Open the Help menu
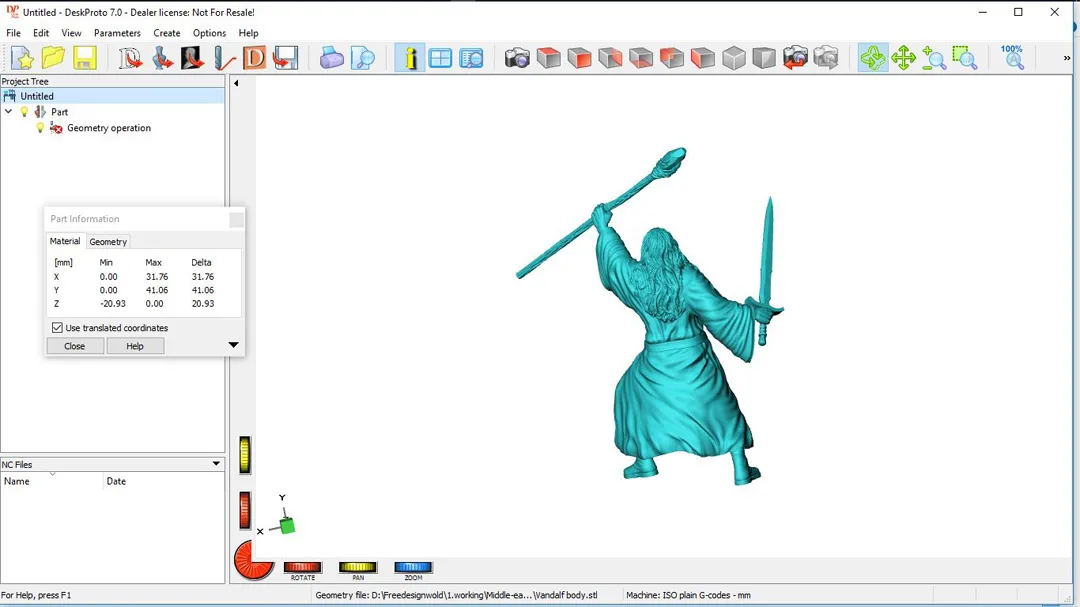 (248, 33)
